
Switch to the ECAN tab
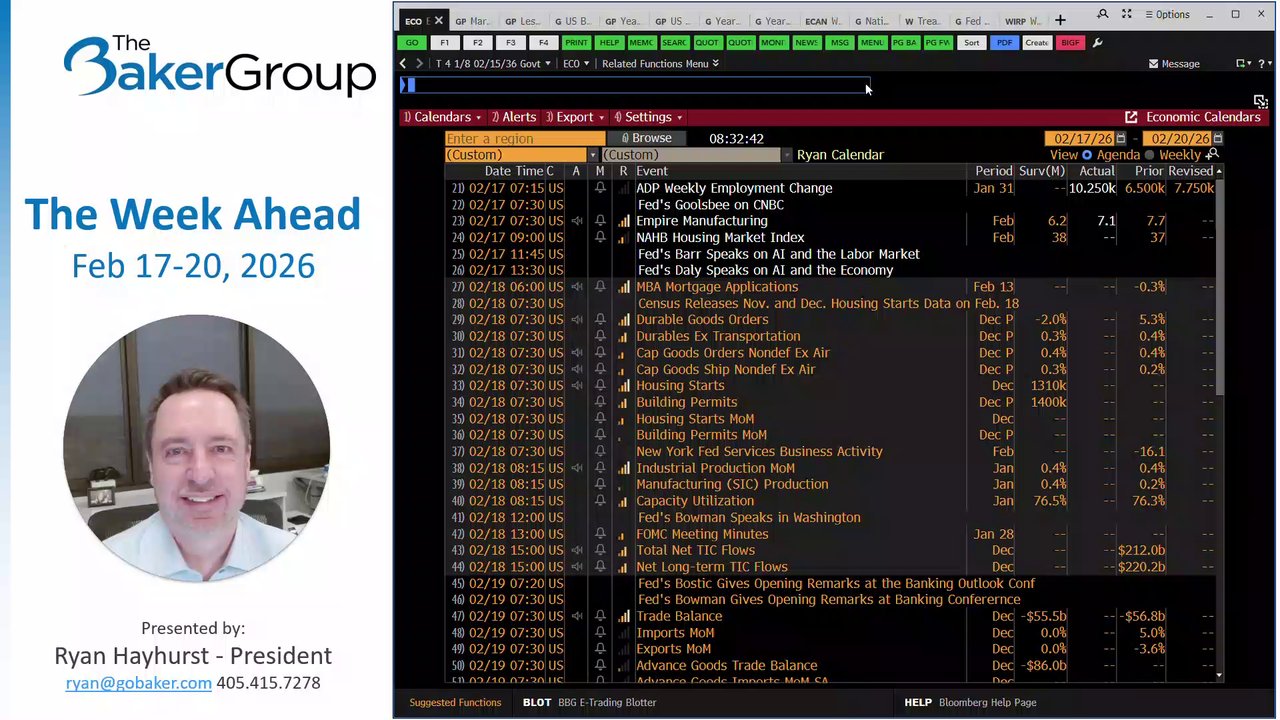click(x=822, y=21)
